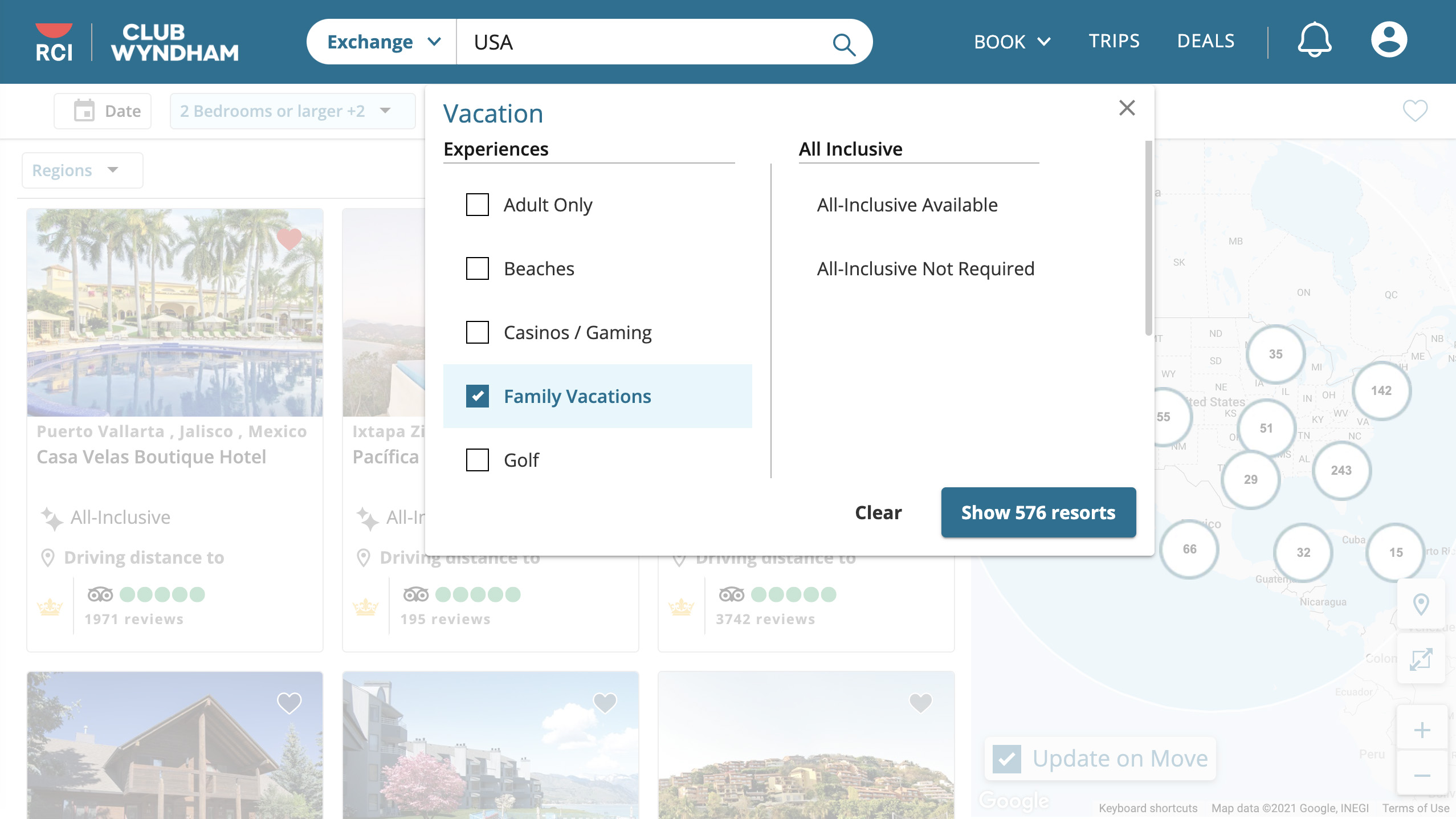This screenshot has height=819, width=1456.
Task: Favorite the lakeside condo resort card
Action: coord(605,703)
